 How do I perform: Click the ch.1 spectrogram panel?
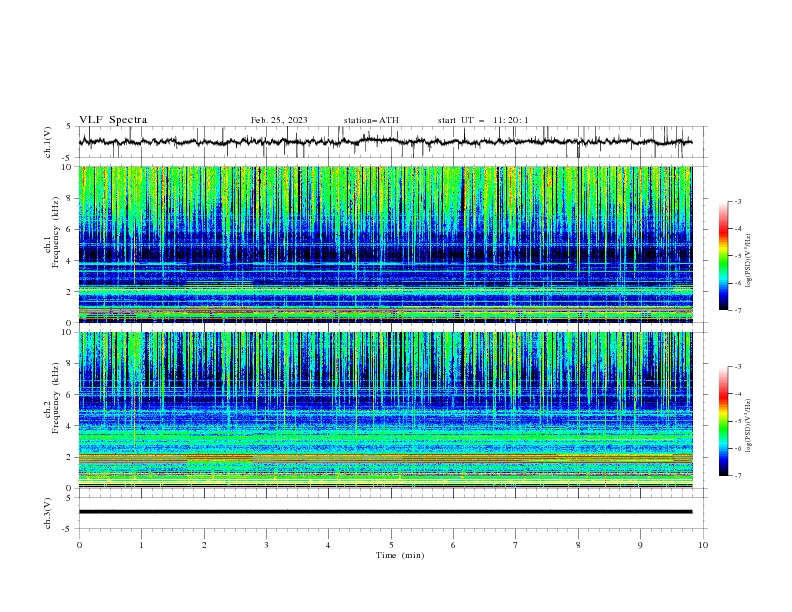385,244
